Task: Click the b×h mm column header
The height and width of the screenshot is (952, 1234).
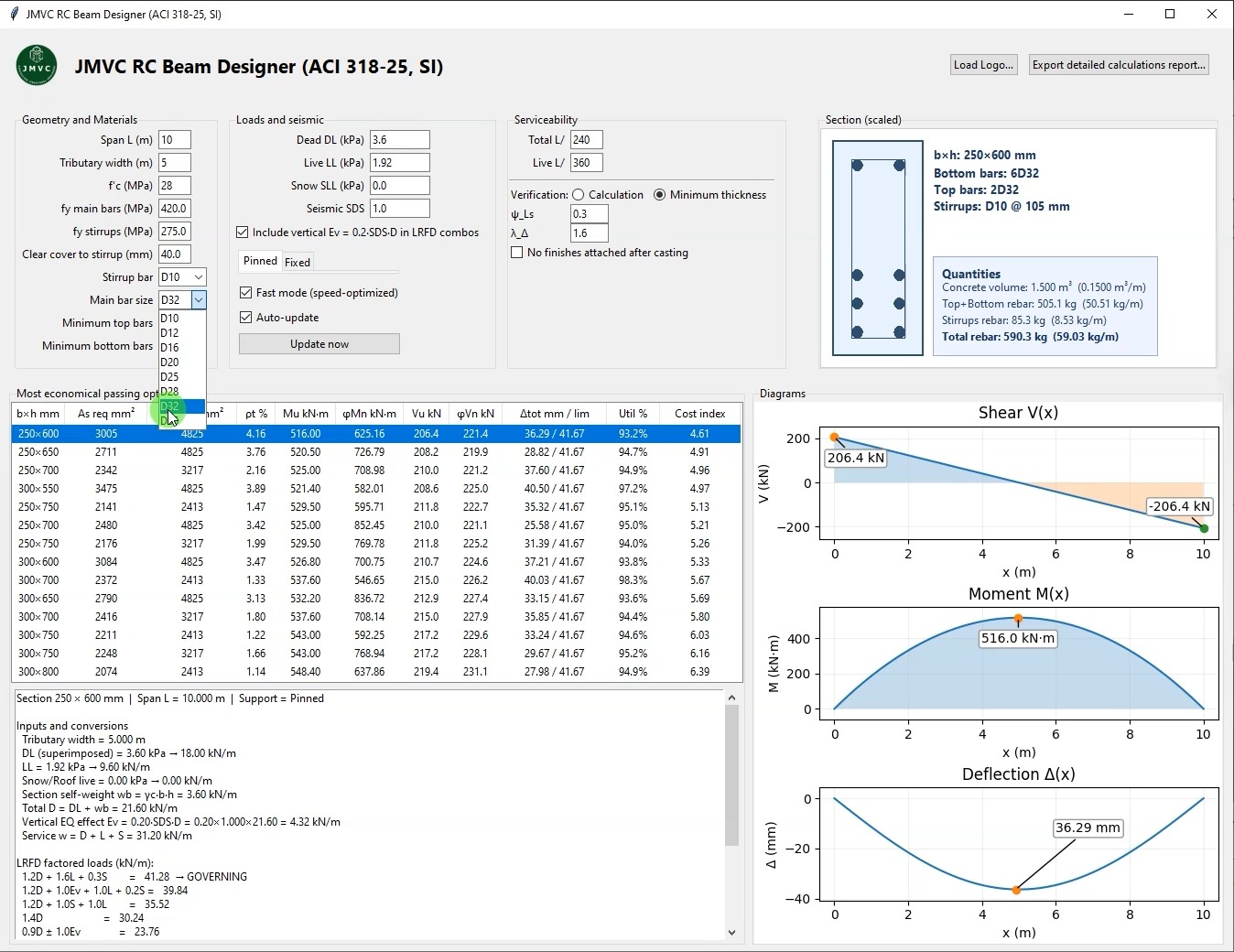Action: point(38,414)
